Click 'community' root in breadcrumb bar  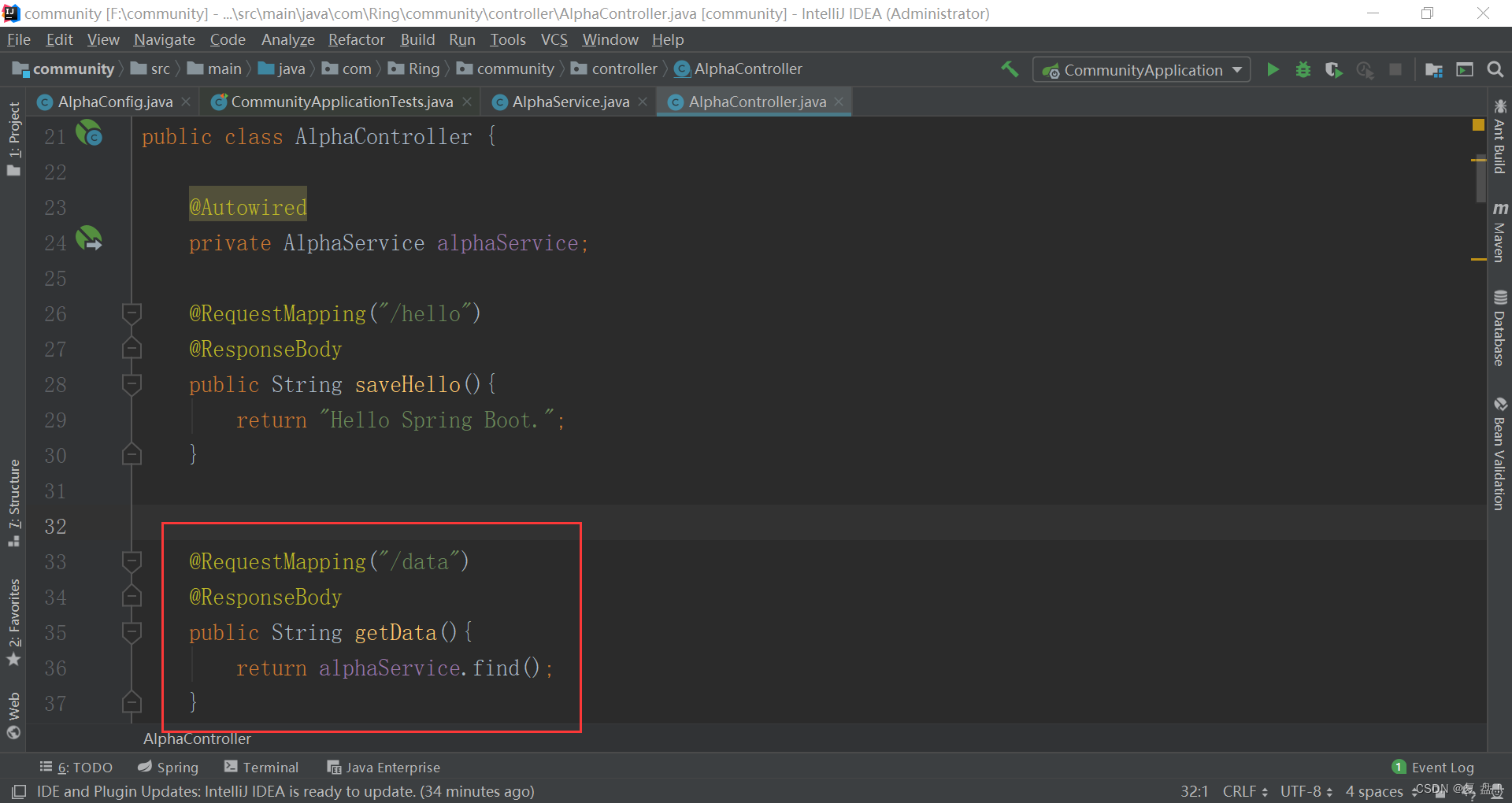pyautogui.click(x=65, y=69)
